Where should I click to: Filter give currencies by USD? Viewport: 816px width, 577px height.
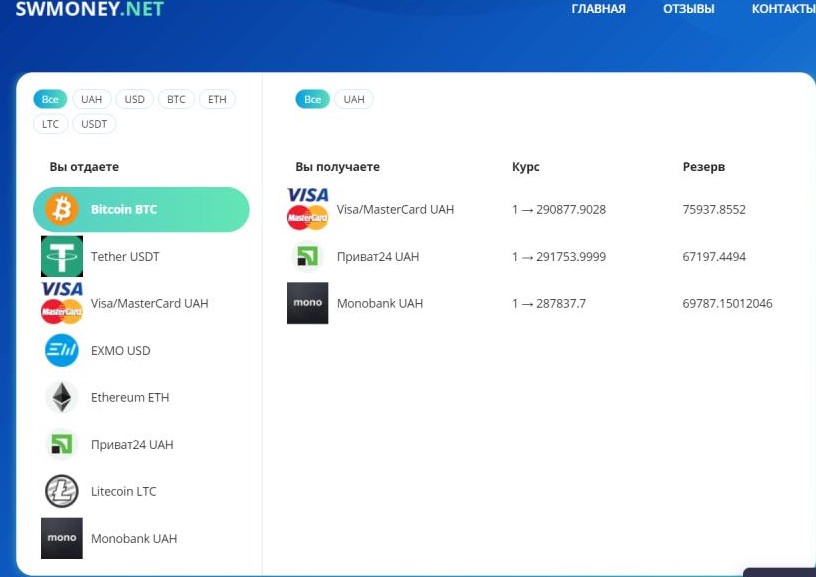click(x=134, y=99)
